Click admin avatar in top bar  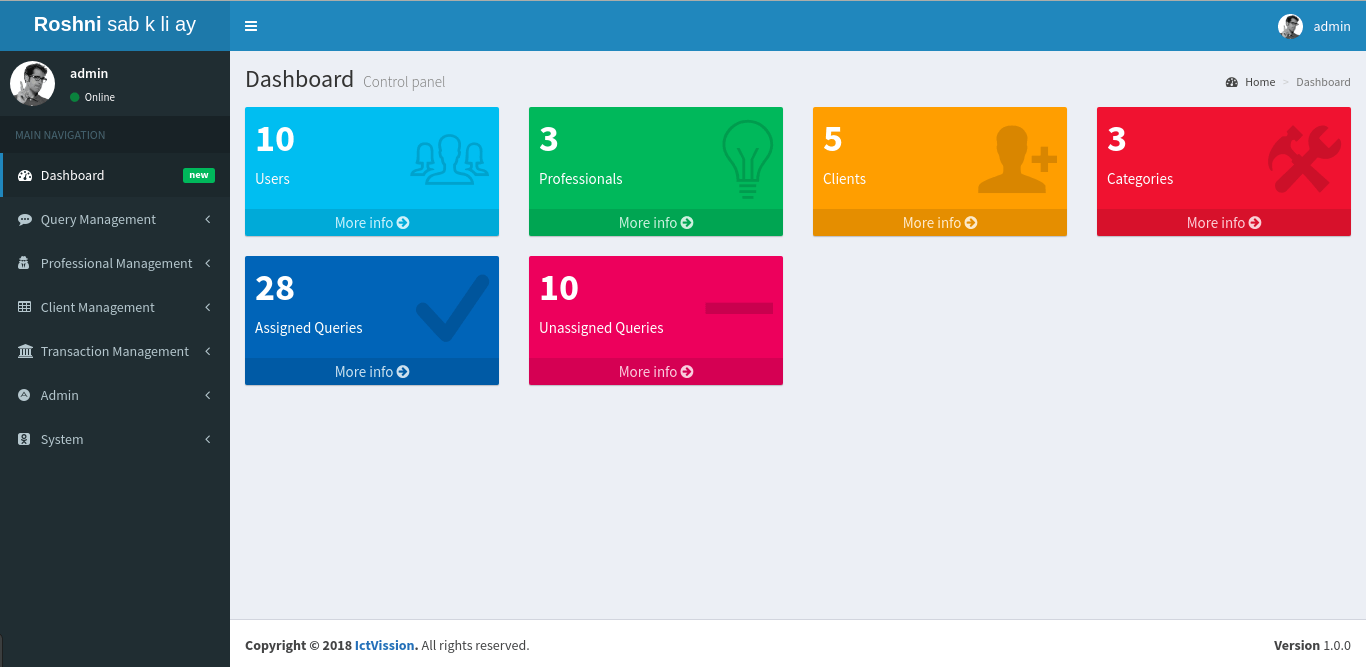pos(1290,26)
